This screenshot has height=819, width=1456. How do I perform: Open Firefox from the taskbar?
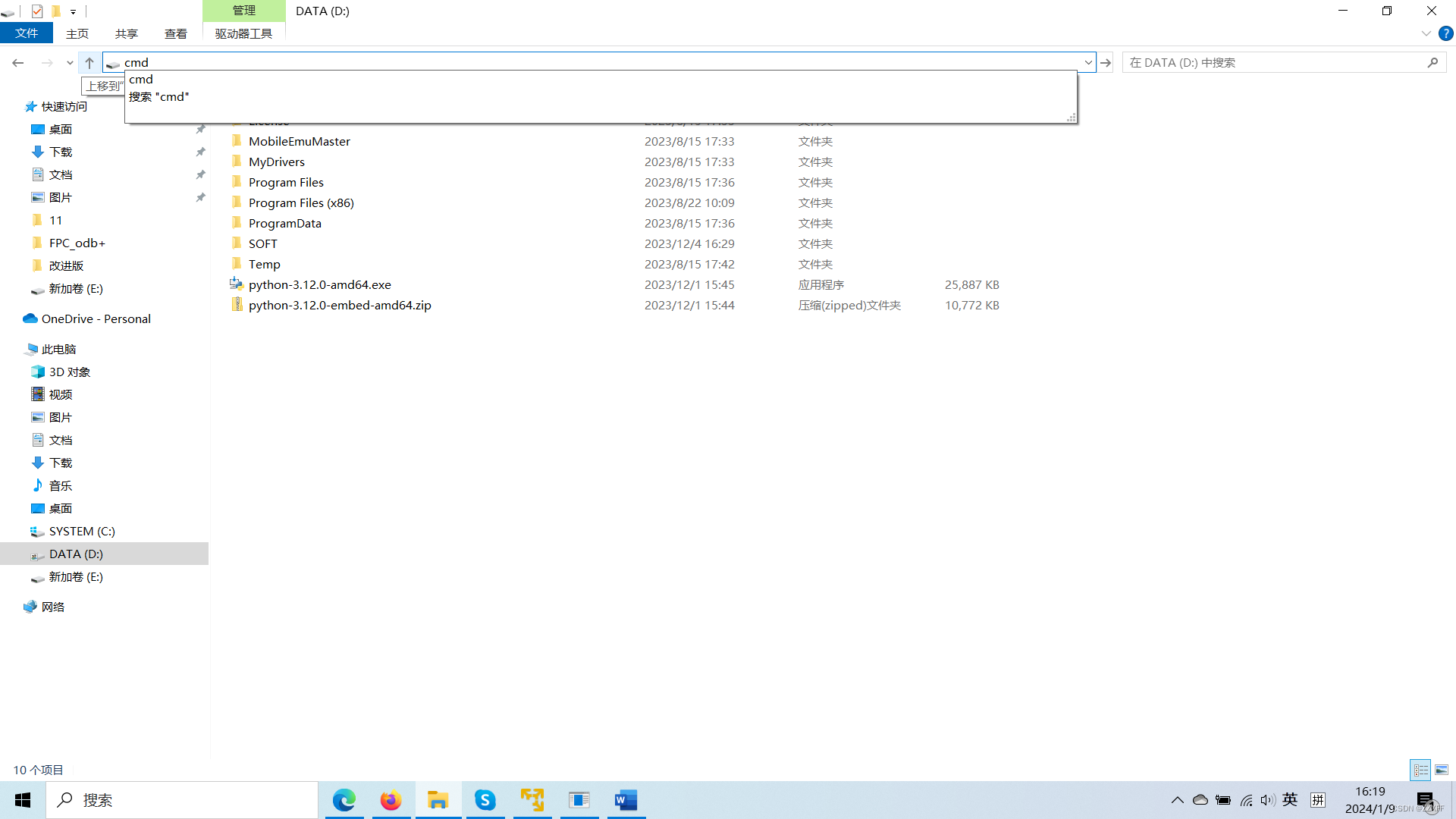click(x=391, y=800)
